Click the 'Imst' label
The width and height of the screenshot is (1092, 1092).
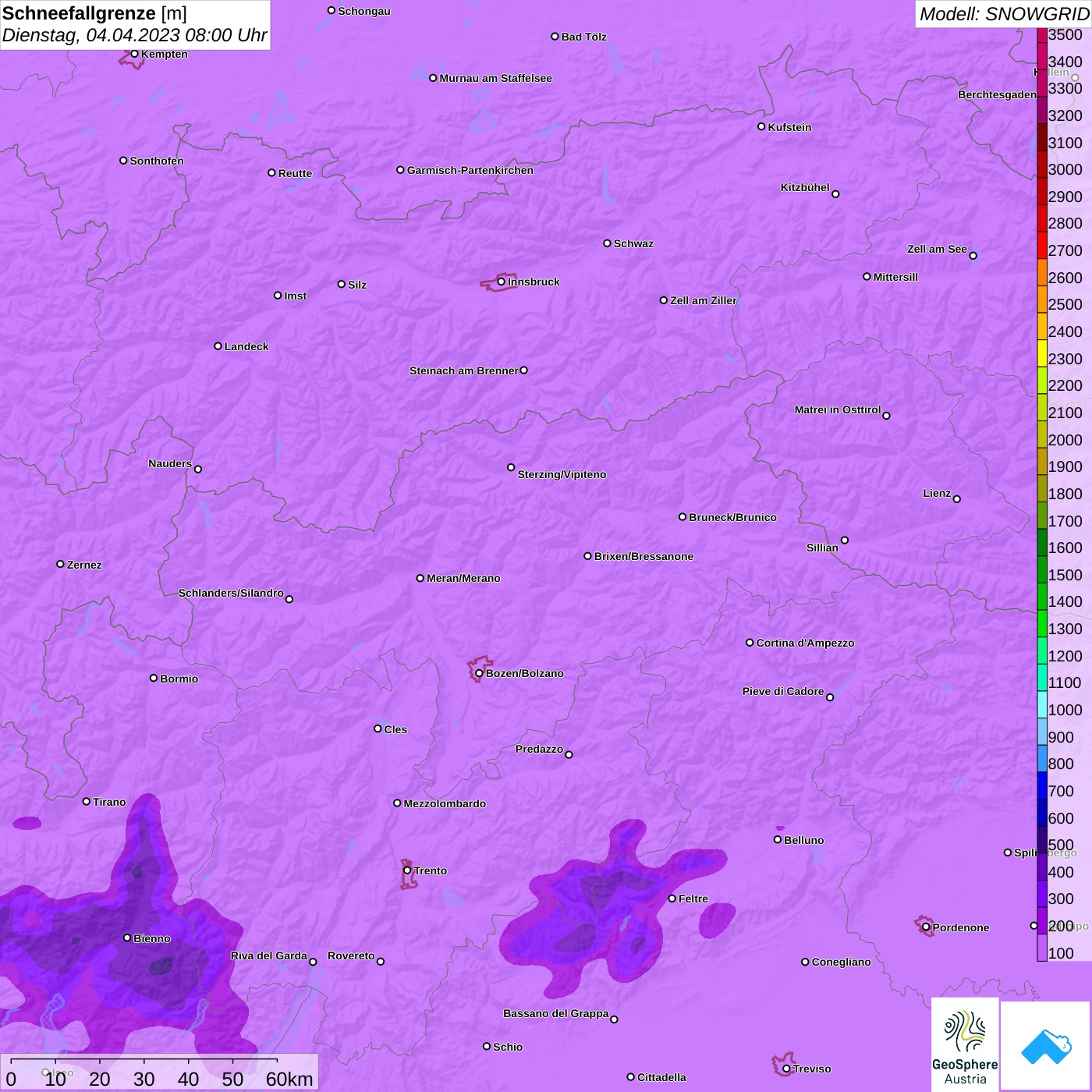(x=296, y=296)
